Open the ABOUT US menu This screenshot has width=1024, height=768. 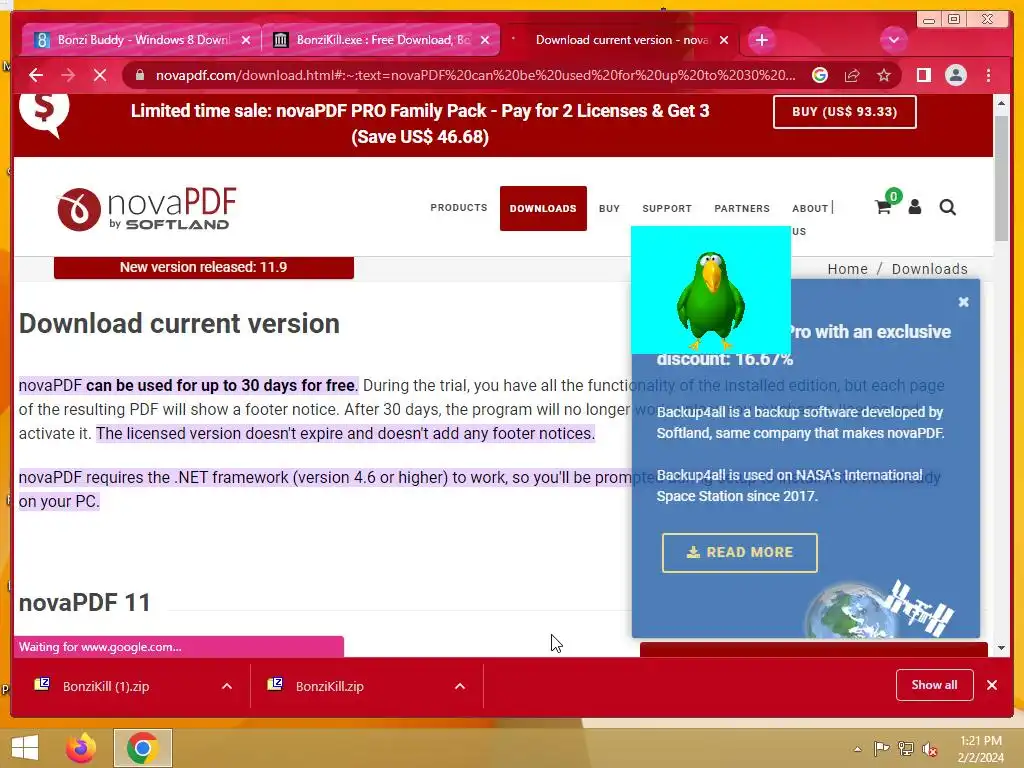tap(810, 208)
